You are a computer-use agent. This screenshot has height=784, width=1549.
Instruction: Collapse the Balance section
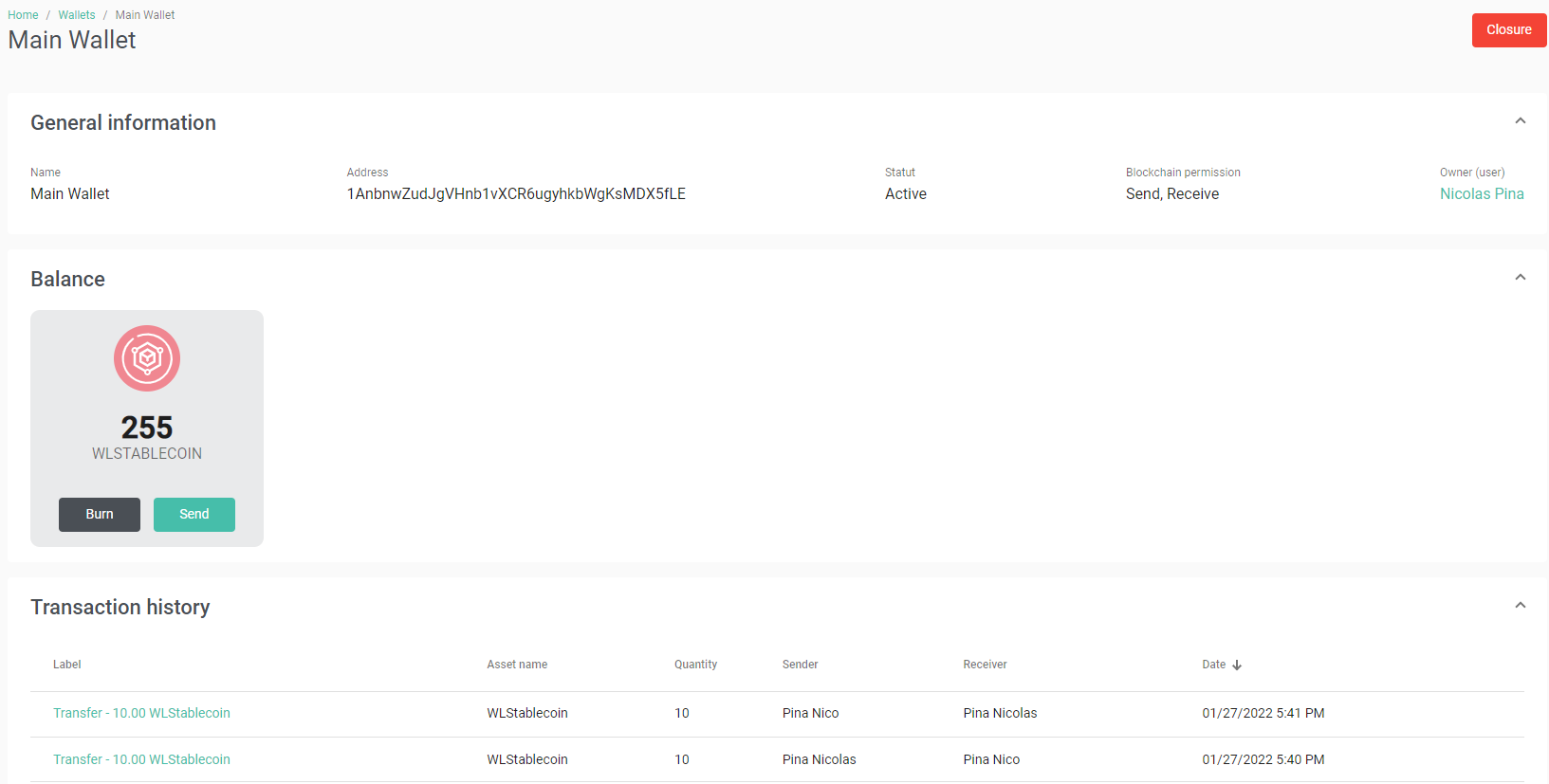tap(1521, 277)
